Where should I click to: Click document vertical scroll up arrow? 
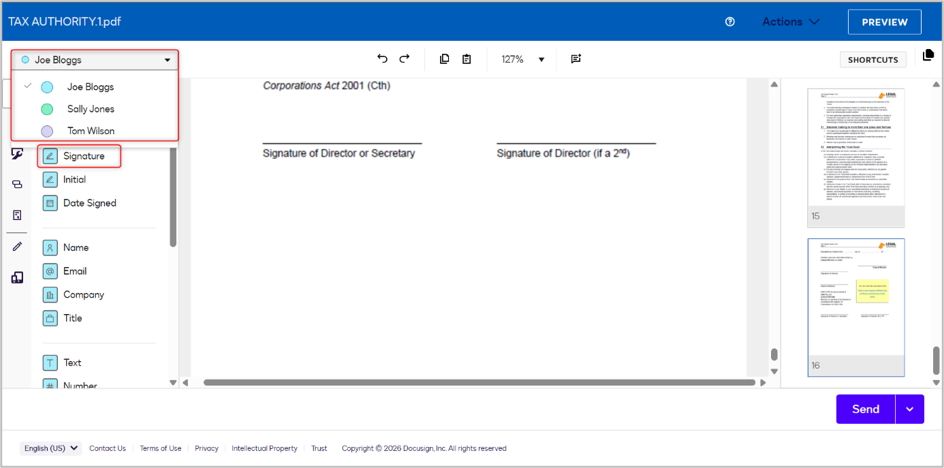(774, 85)
